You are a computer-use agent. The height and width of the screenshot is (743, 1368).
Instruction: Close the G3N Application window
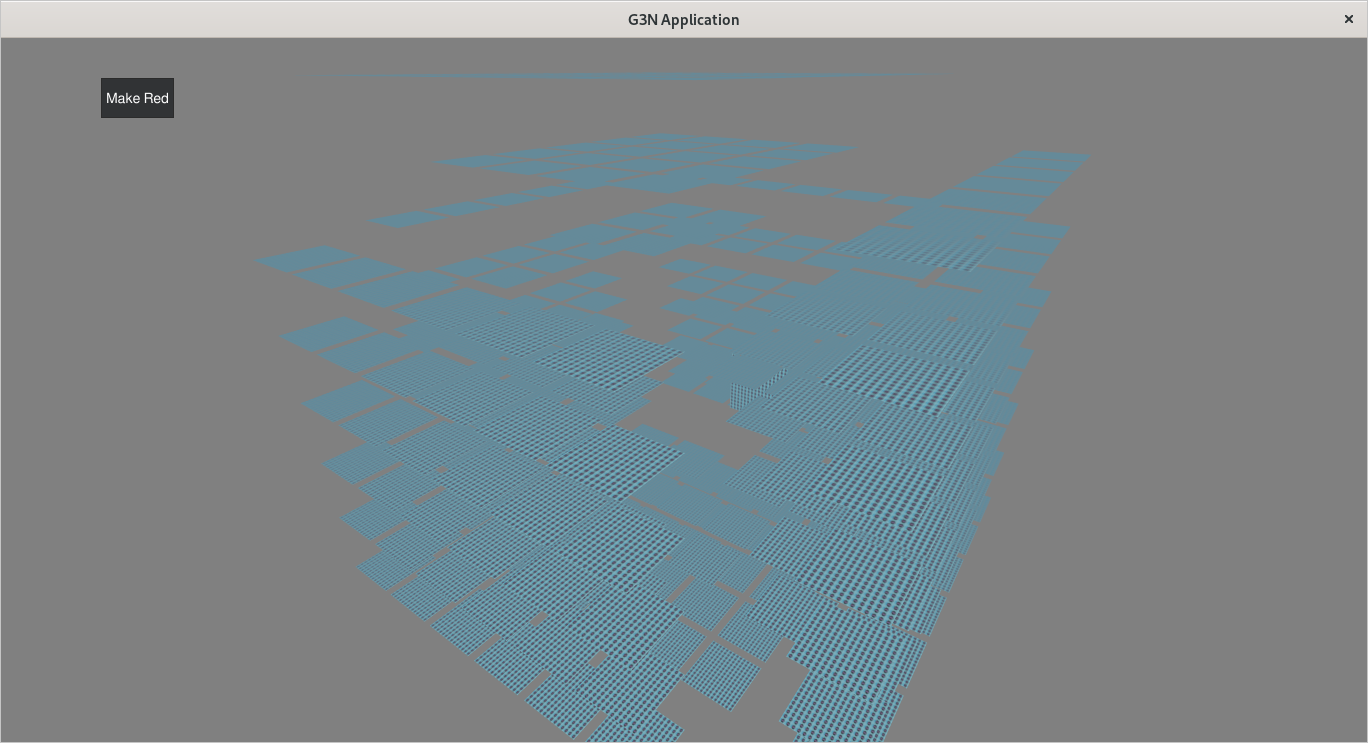[1348, 19]
